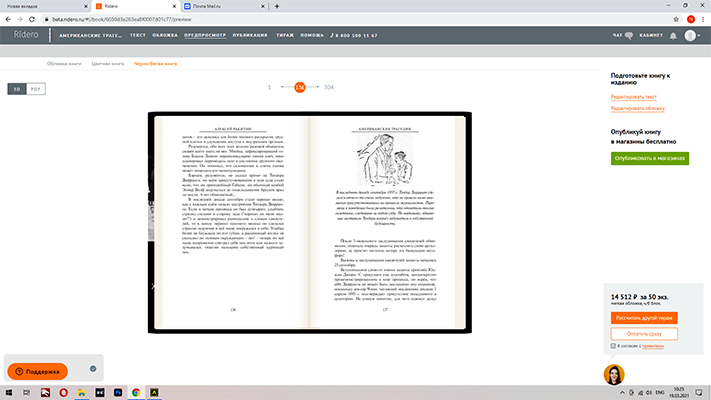Click the orange Поддержка button
The height and width of the screenshot is (400, 711).
click(38, 371)
